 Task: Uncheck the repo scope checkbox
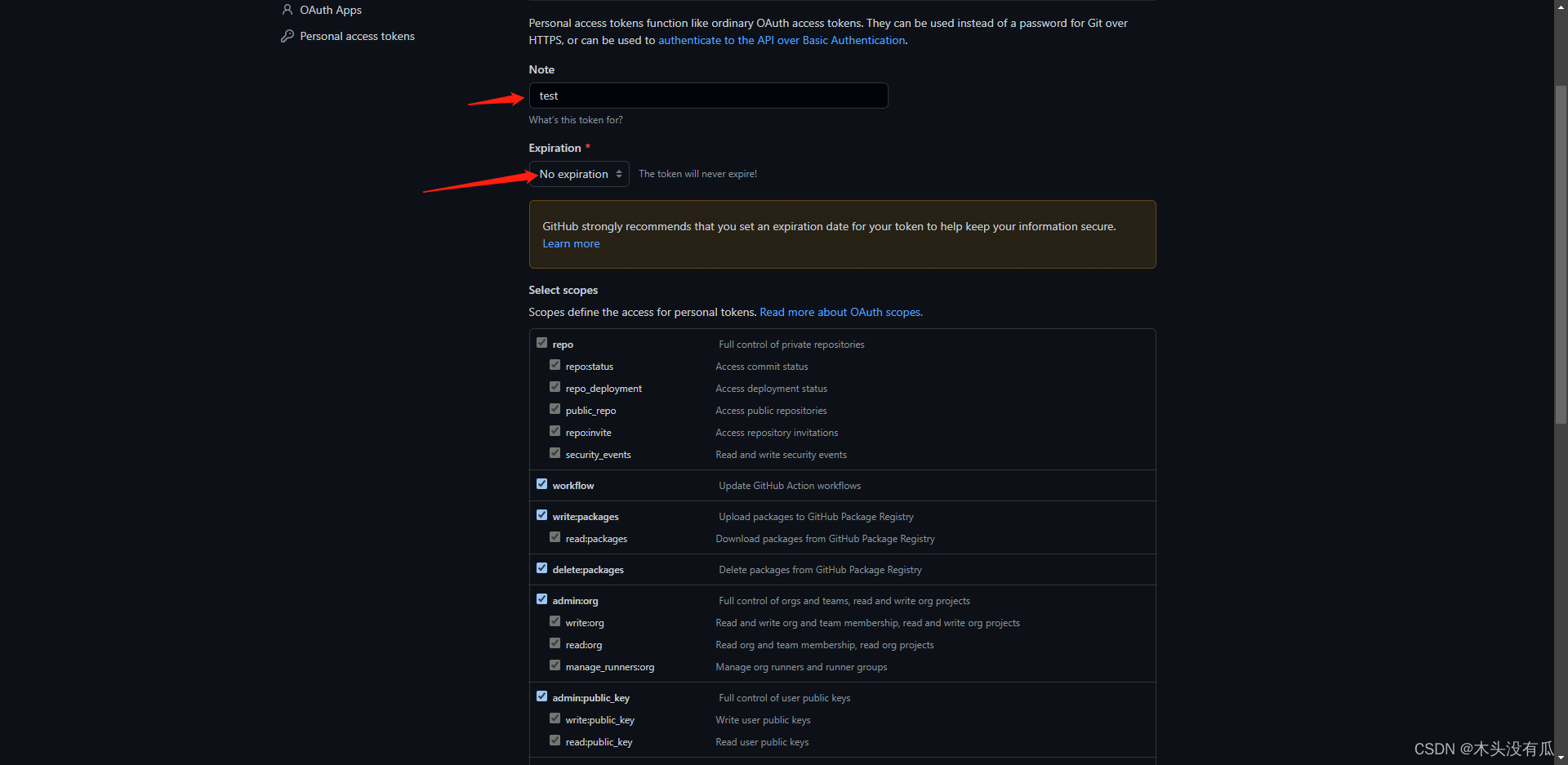(x=541, y=342)
